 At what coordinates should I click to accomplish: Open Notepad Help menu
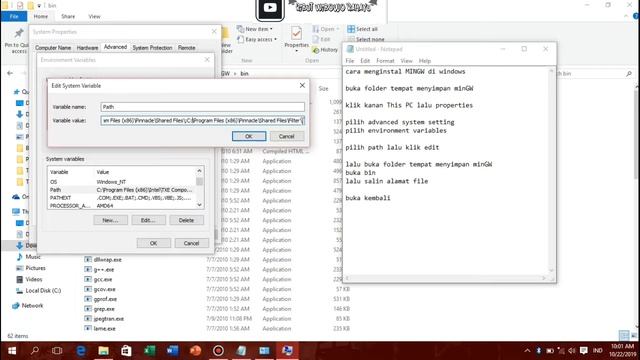(x=424, y=61)
